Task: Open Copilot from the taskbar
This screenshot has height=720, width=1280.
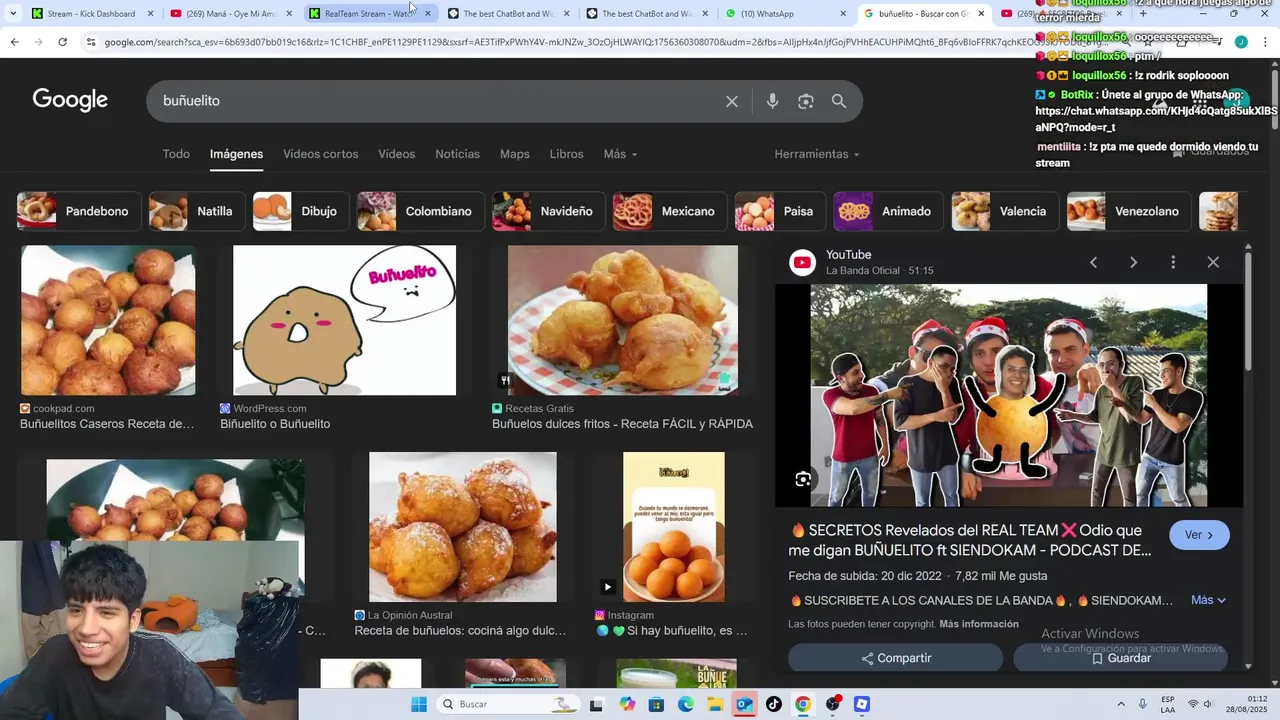Action: click(x=627, y=704)
